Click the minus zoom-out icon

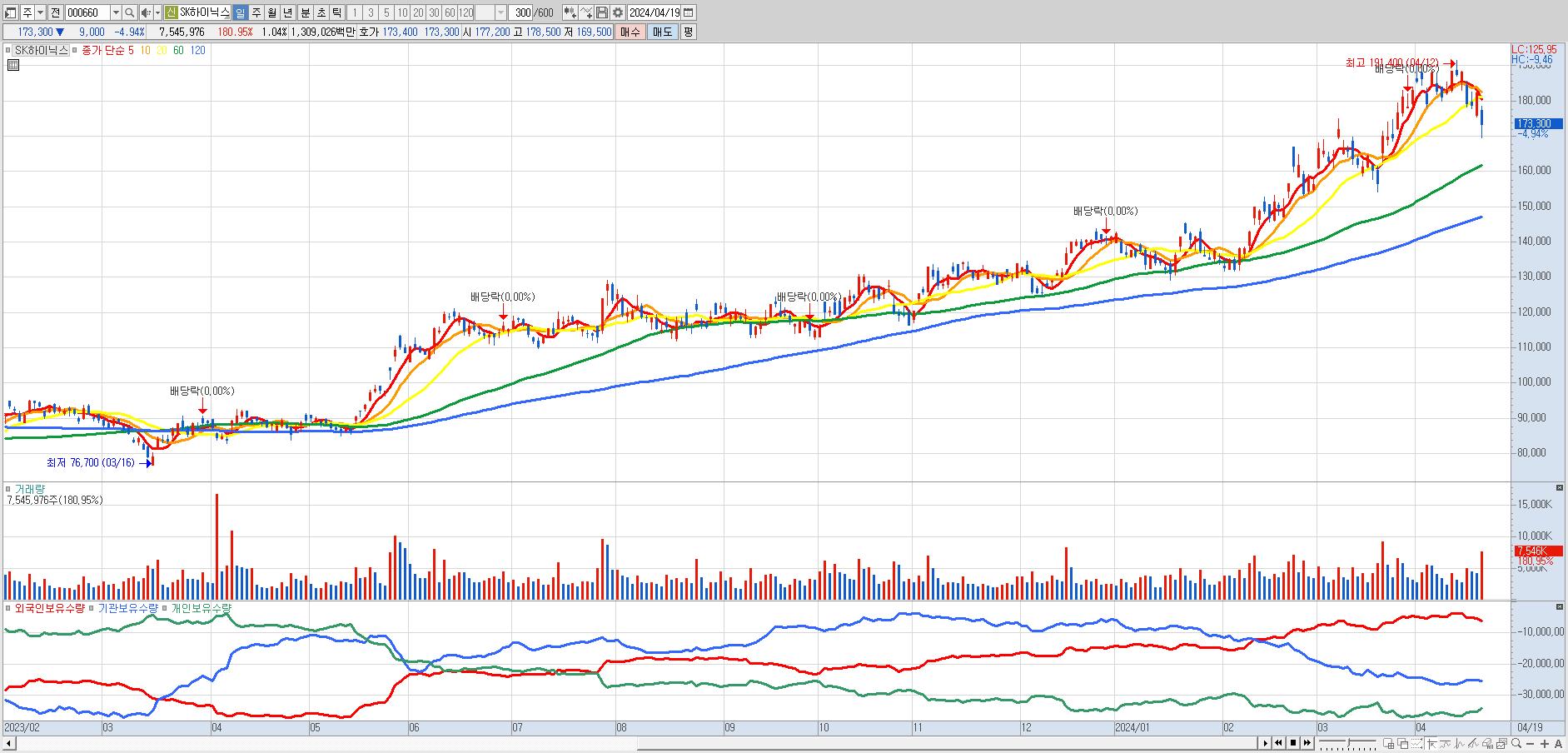coord(1531,743)
